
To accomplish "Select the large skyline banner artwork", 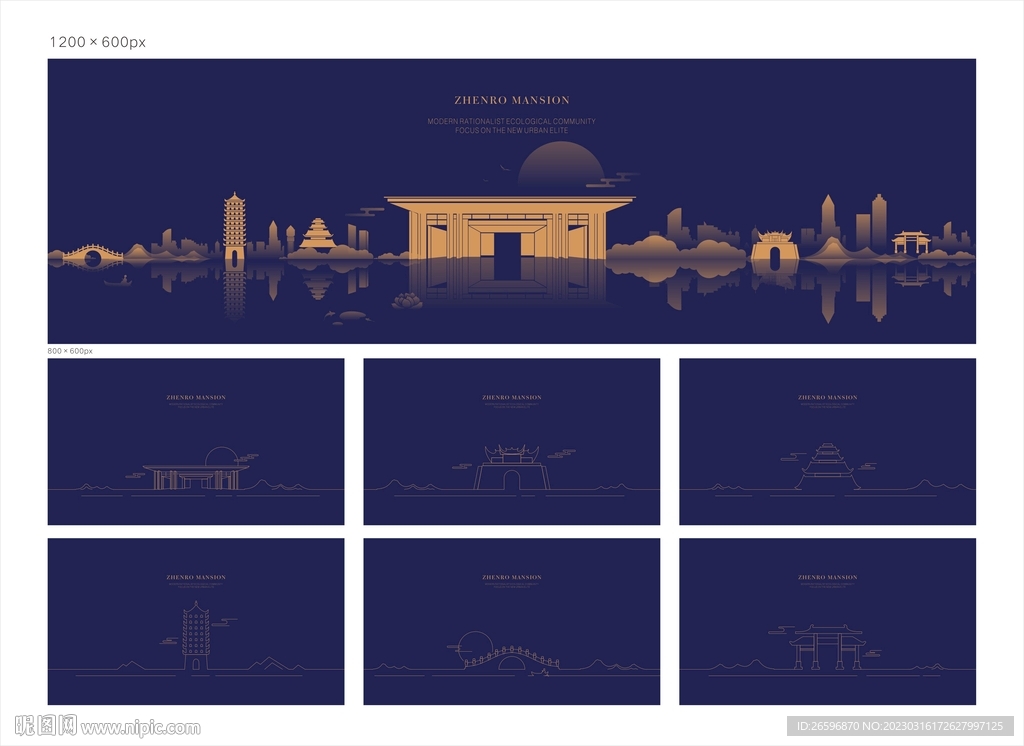I will point(511,201).
